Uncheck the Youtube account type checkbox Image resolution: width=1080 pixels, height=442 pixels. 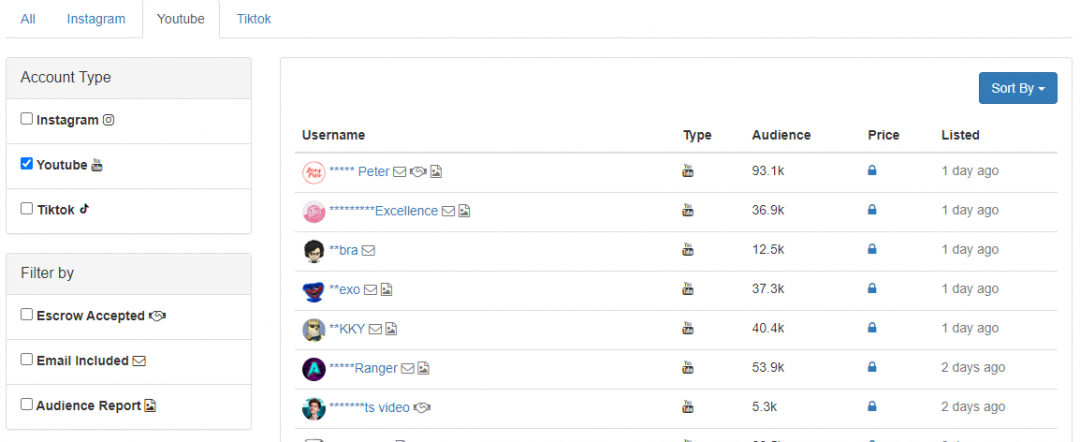tap(27, 164)
